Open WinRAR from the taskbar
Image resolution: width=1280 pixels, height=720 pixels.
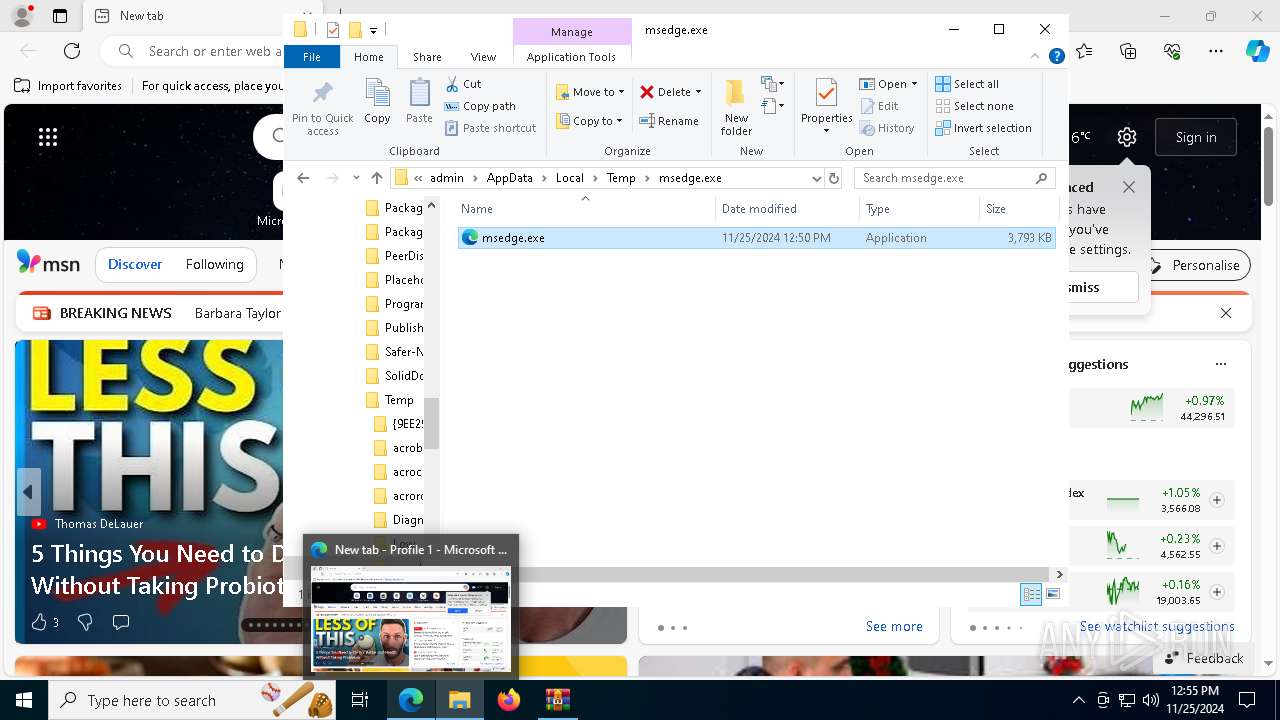(557, 700)
